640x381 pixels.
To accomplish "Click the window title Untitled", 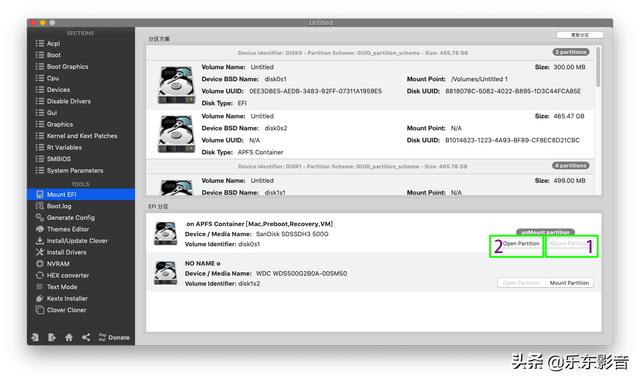I will 320,22.
